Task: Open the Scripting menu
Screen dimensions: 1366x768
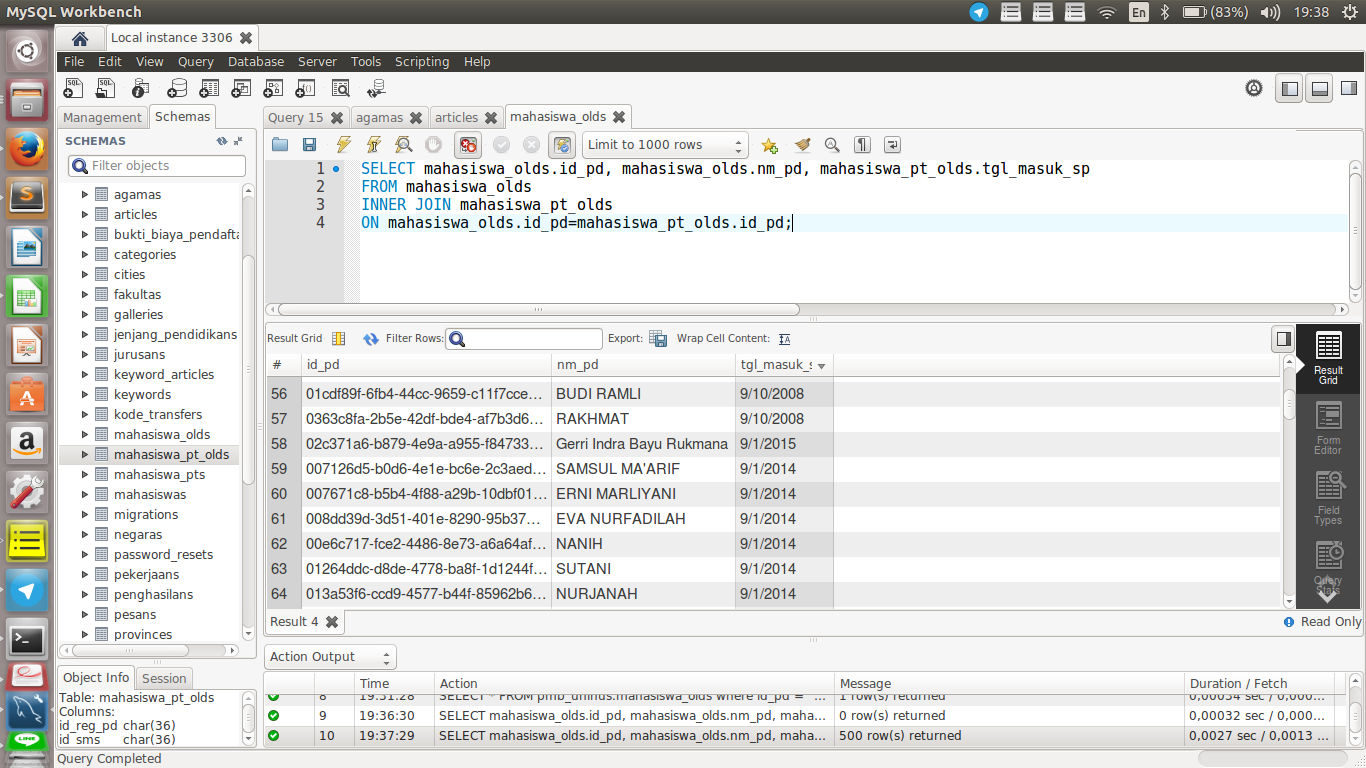Action: pos(422,61)
